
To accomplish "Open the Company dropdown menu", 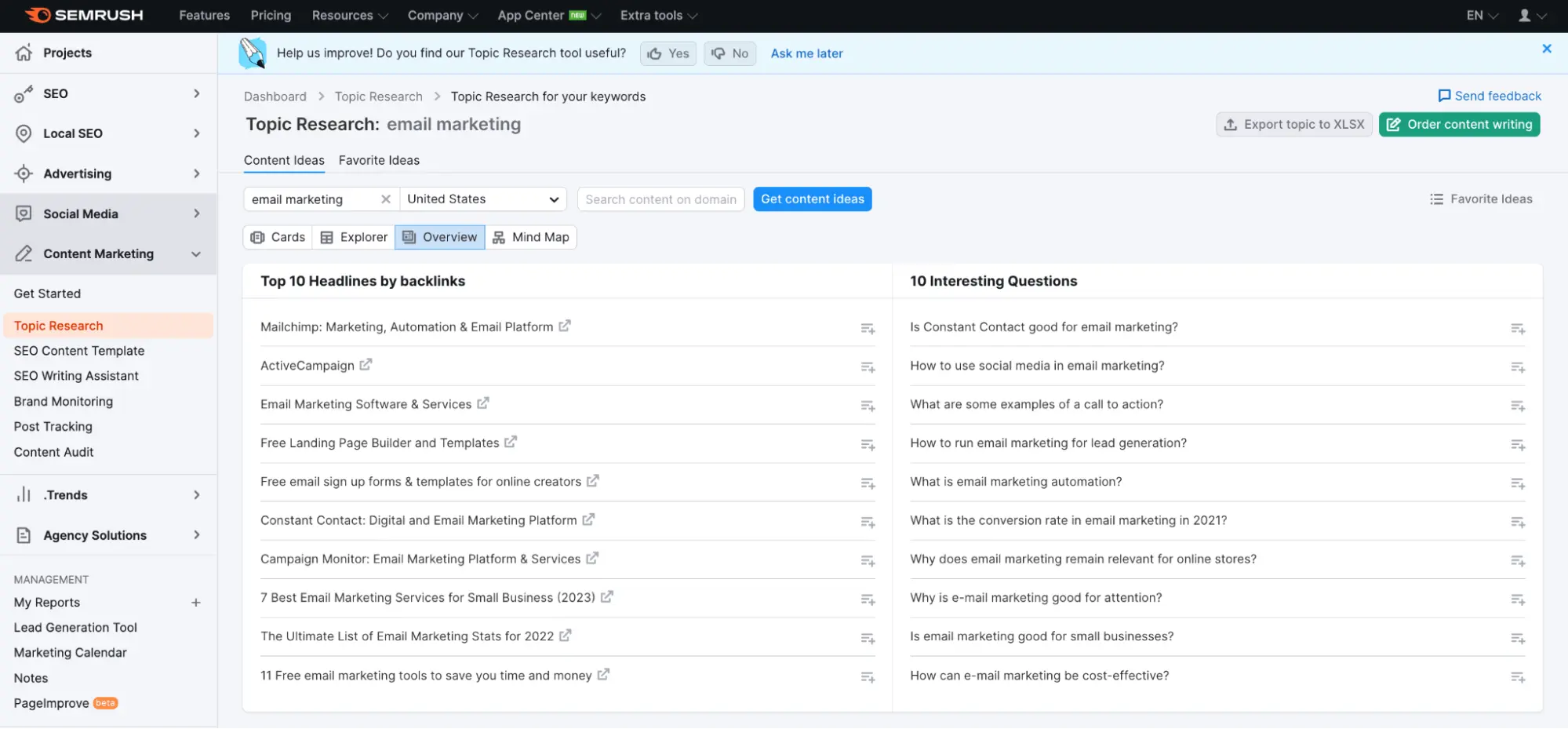I will tap(442, 16).
